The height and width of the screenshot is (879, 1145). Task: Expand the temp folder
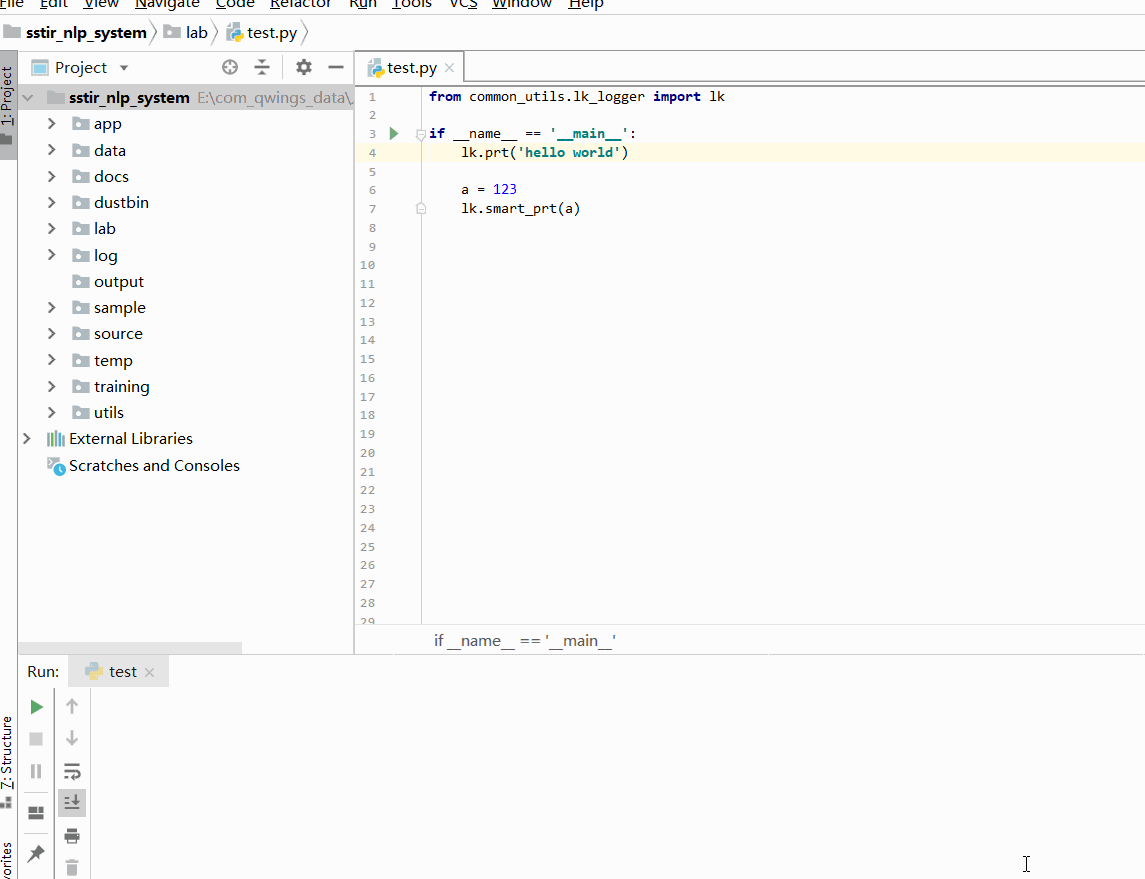52,360
